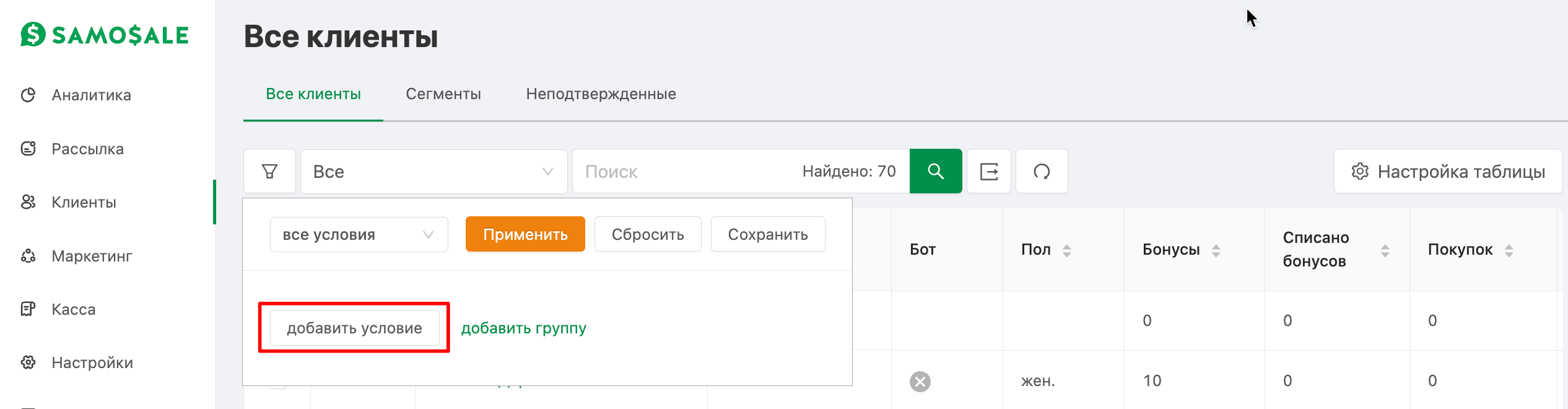Open Рассылка section

(87, 149)
